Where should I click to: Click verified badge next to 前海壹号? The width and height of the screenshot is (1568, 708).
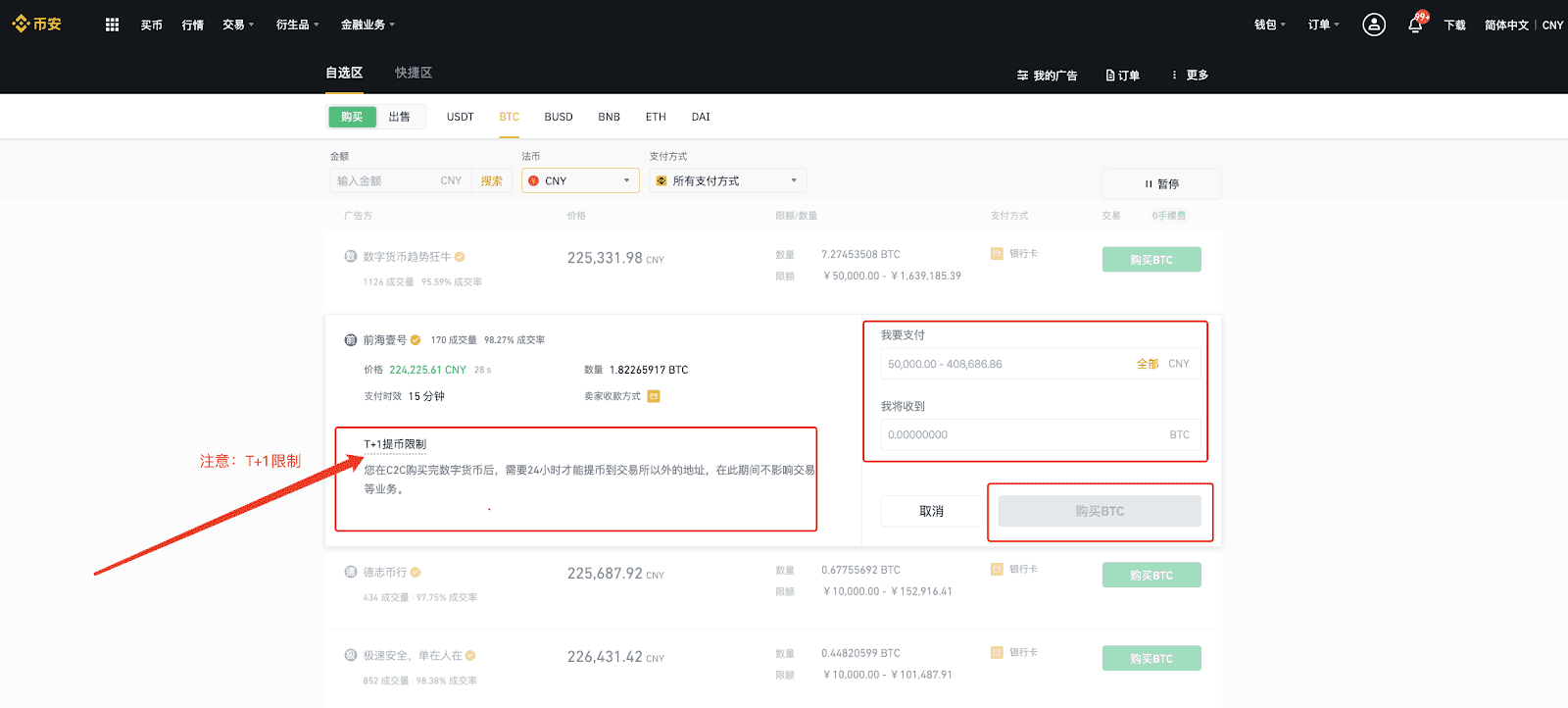[x=416, y=340]
